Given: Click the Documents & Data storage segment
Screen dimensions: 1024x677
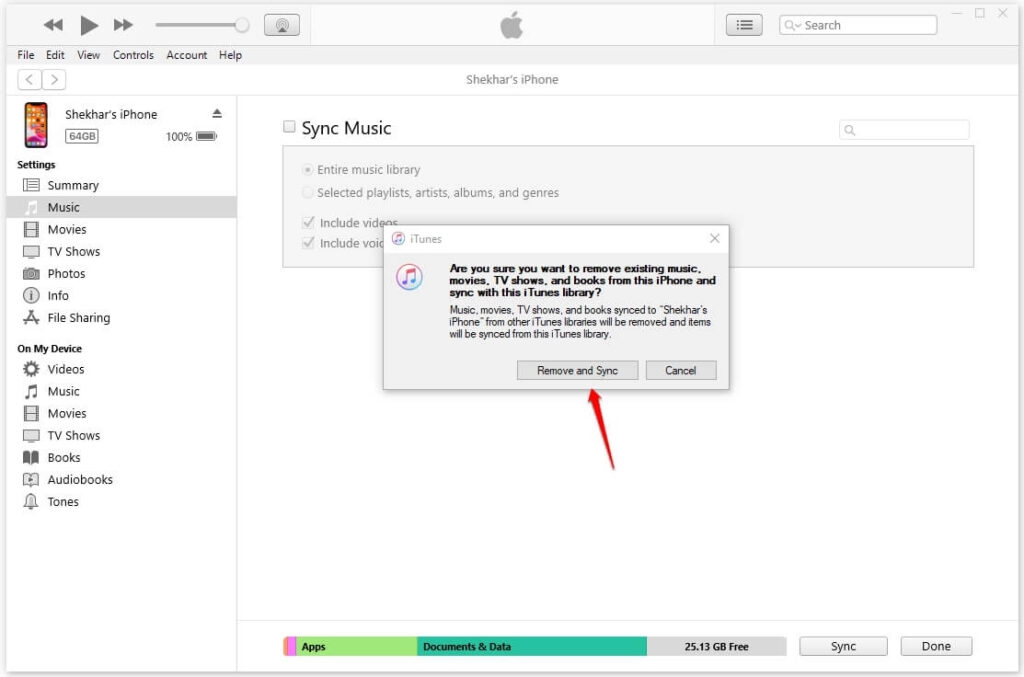Looking at the screenshot, I should point(532,646).
